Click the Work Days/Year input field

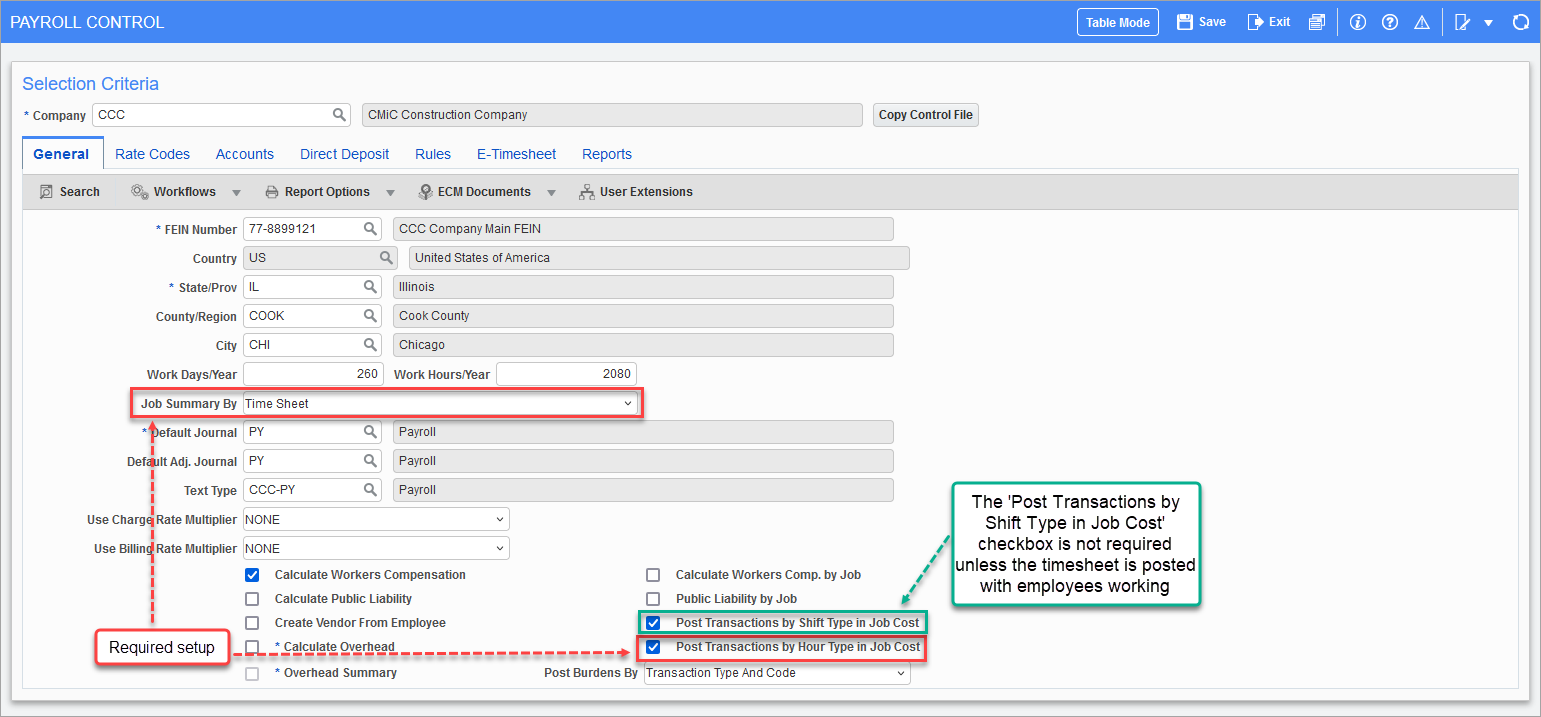click(312, 373)
